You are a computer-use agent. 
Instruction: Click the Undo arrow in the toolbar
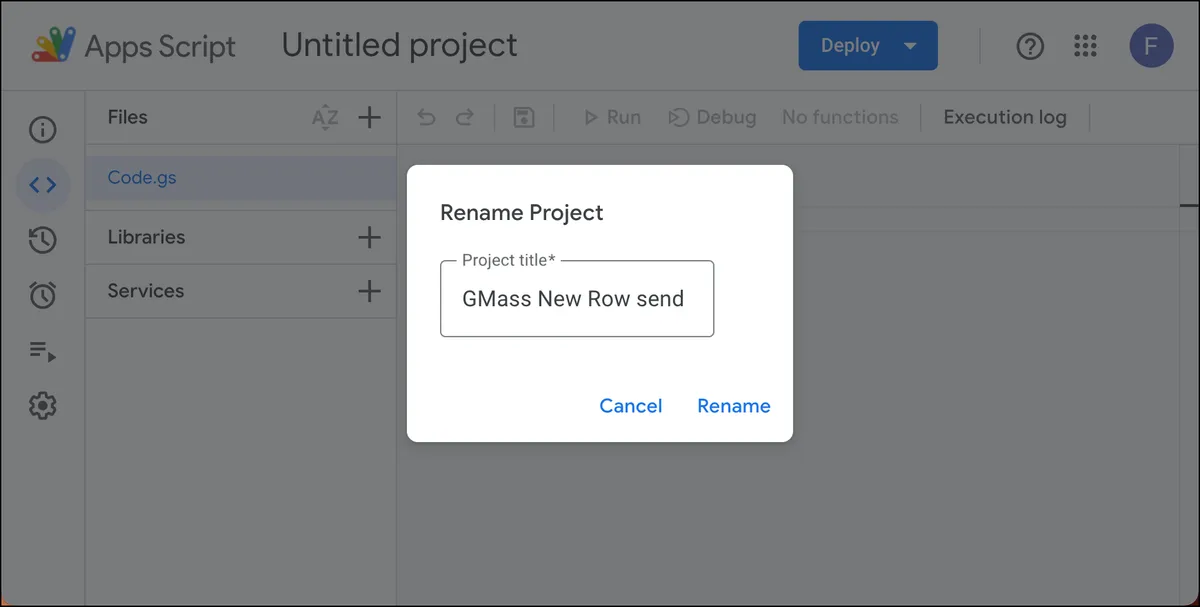pos(427,117)
